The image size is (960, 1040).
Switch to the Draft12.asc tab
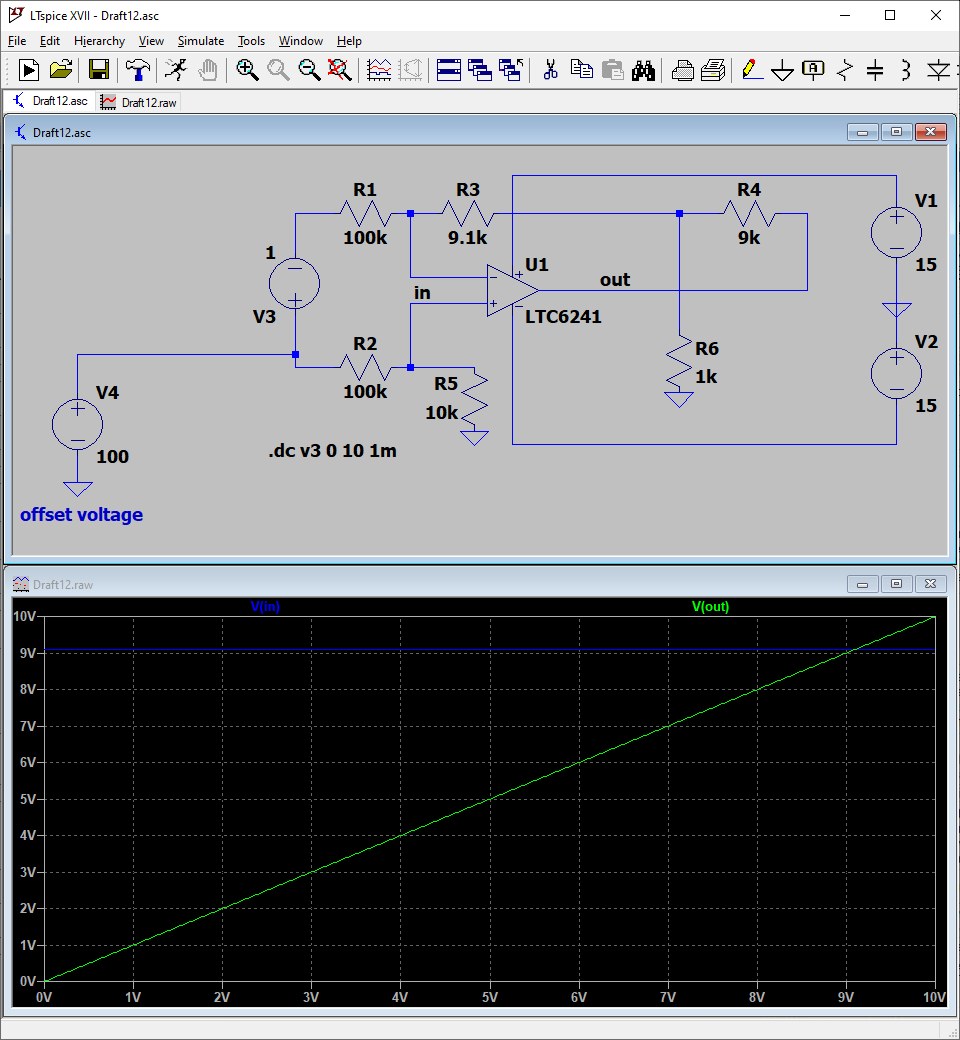click(x=50, y=101)
